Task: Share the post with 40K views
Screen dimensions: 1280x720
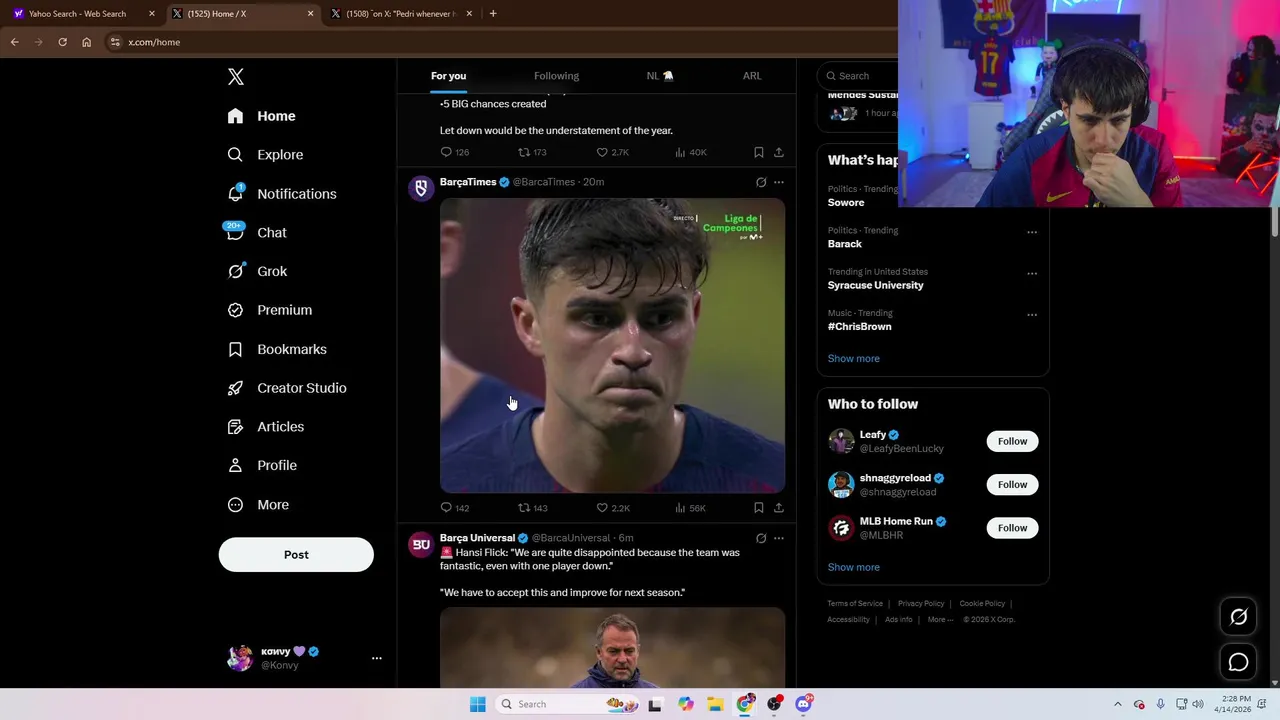Action: pos(779,152)
